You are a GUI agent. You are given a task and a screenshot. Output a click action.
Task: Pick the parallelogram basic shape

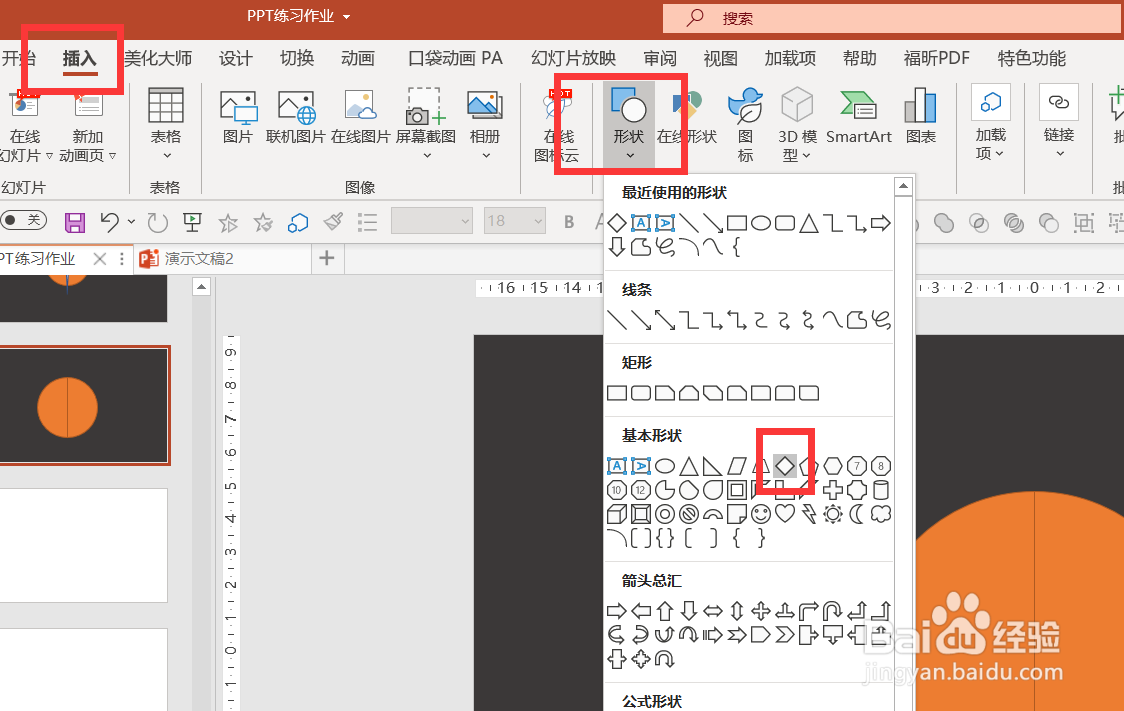click(737, 467)
